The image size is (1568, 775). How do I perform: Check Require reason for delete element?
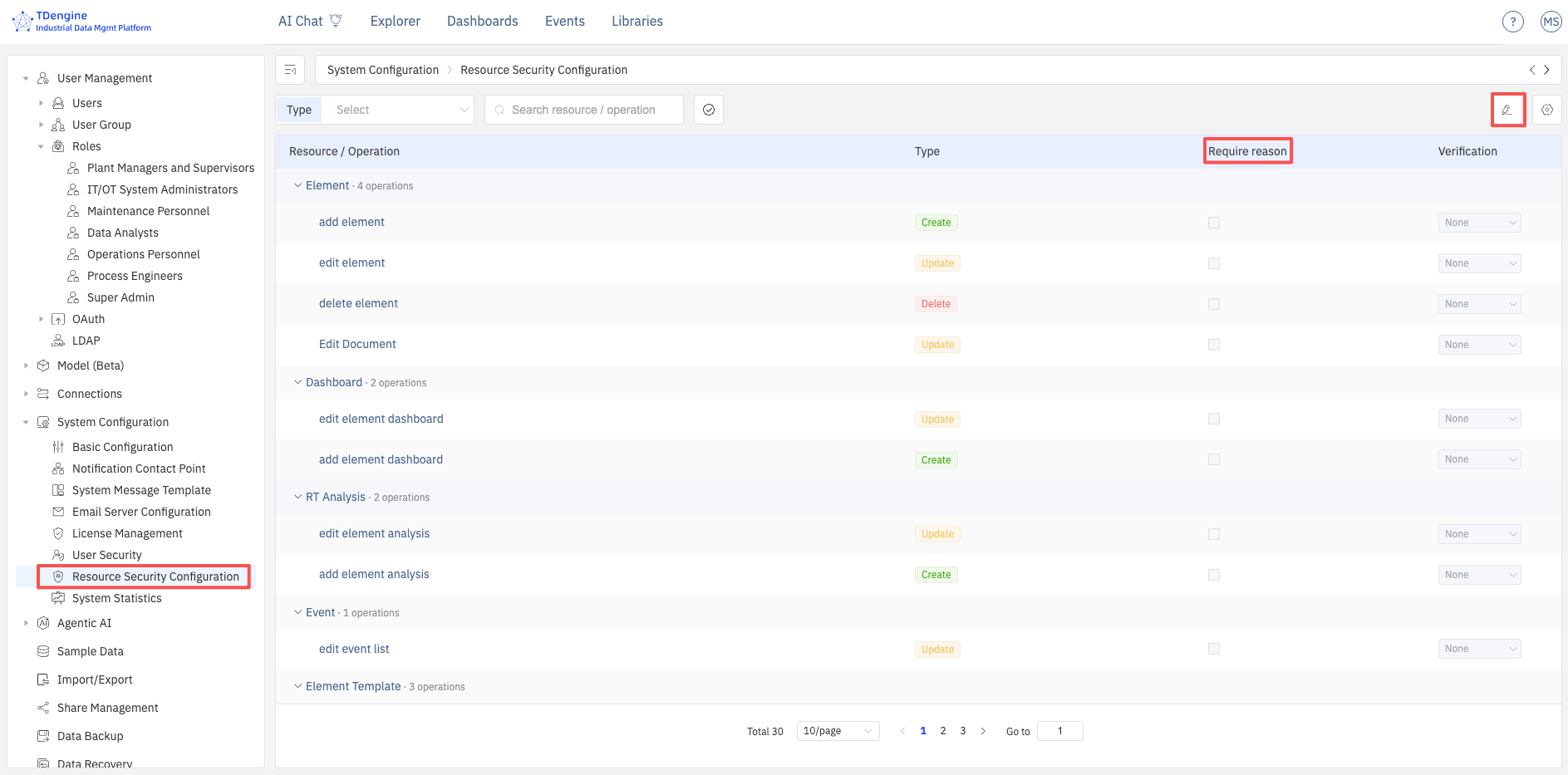1214,304
